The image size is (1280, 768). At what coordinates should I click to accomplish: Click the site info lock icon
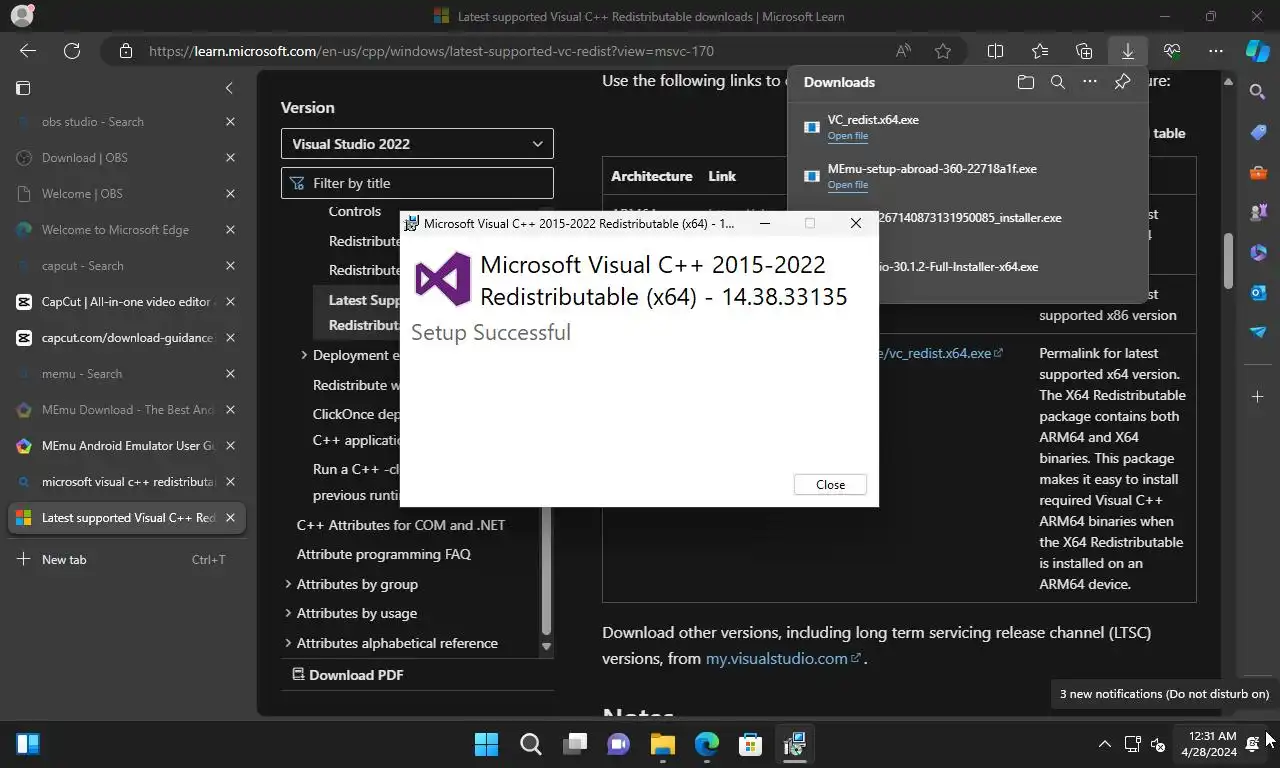point(125,51)
